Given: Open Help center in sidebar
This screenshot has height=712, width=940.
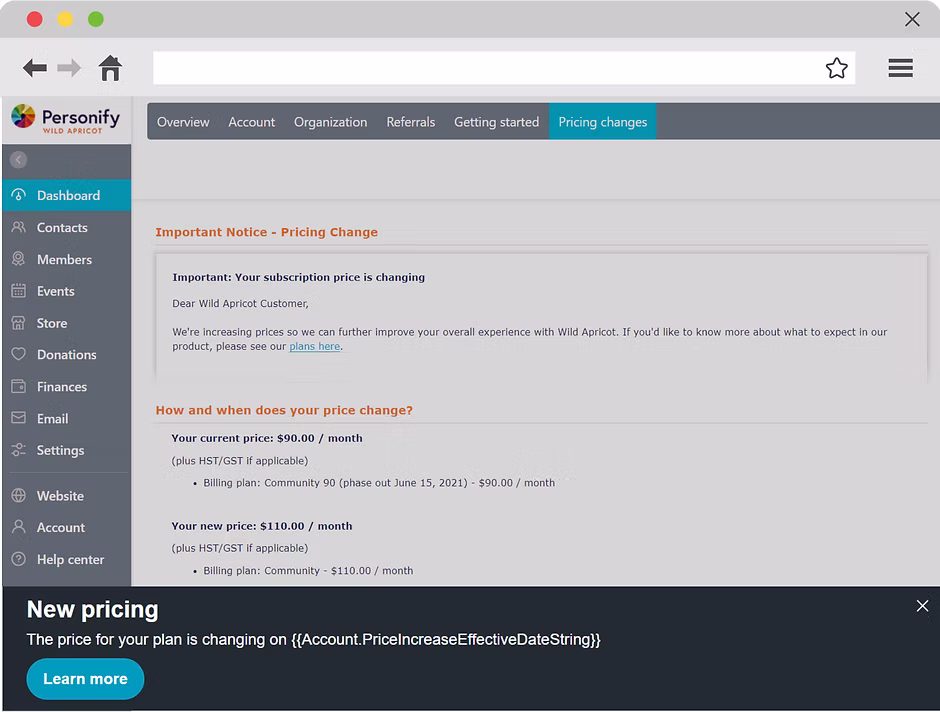Looking at the screenshot, I should [67, 559].
